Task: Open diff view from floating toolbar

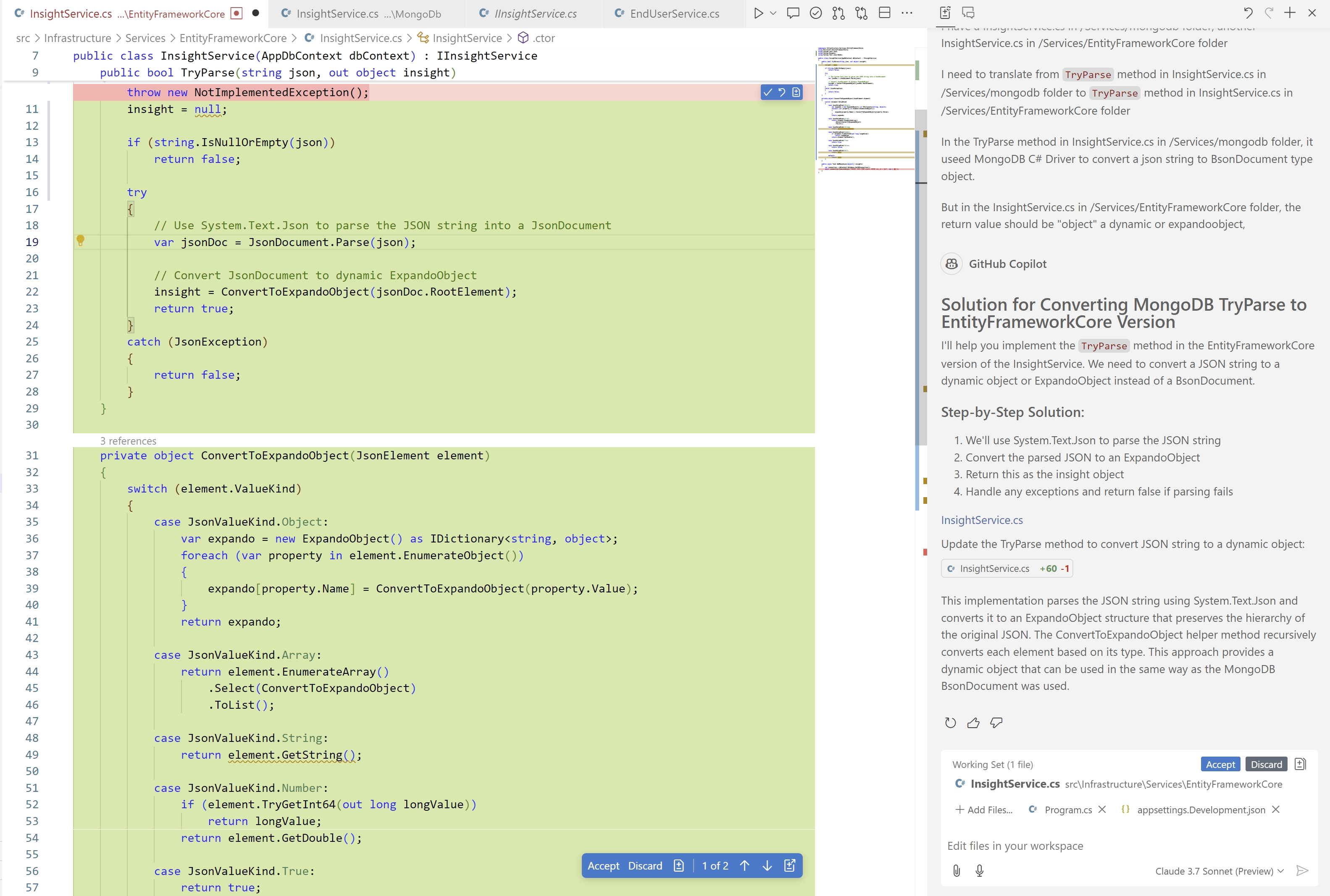Action: point(678,866)
